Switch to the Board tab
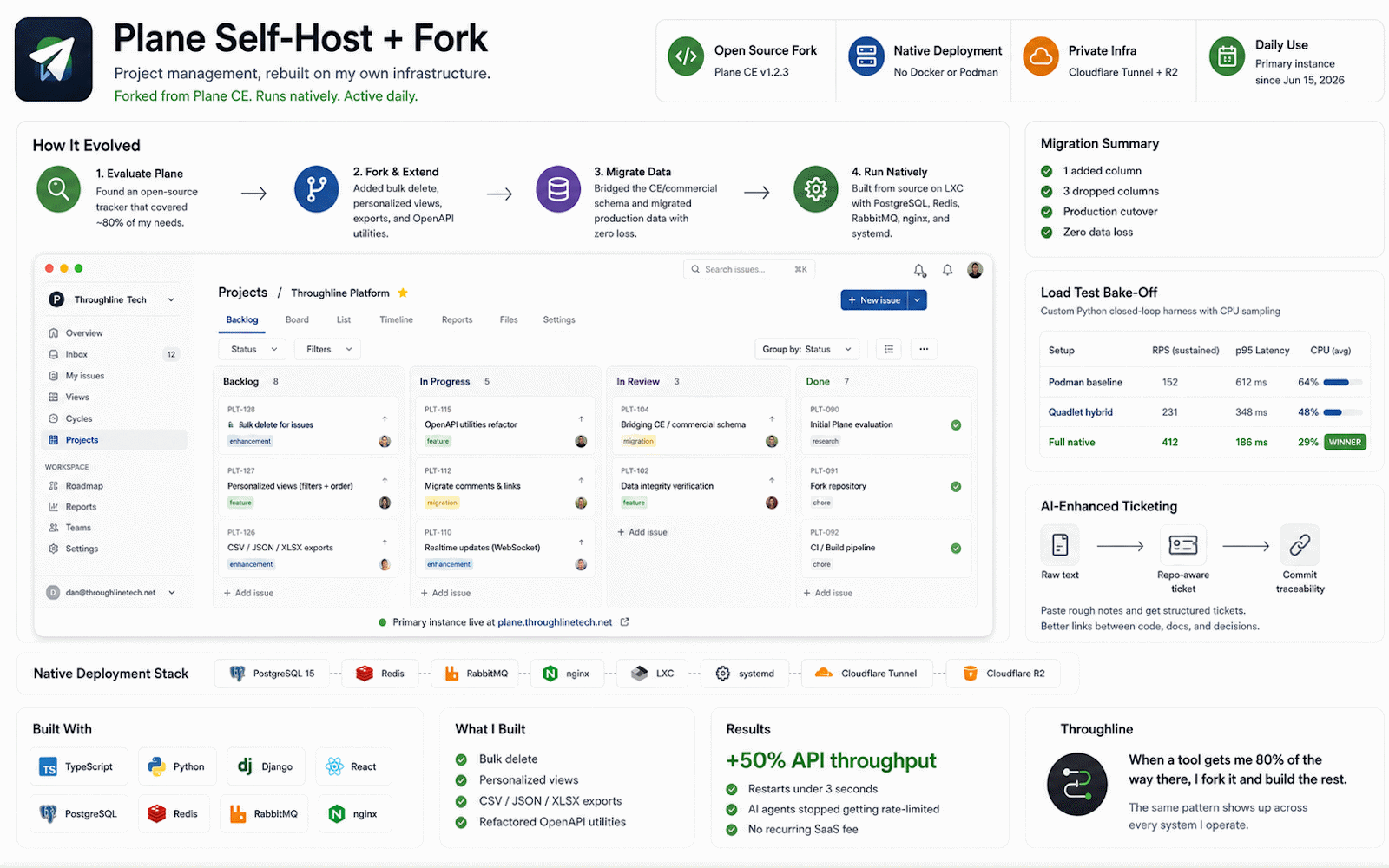This screenshot has height=868, width=1389. click(x=297, y=319)
